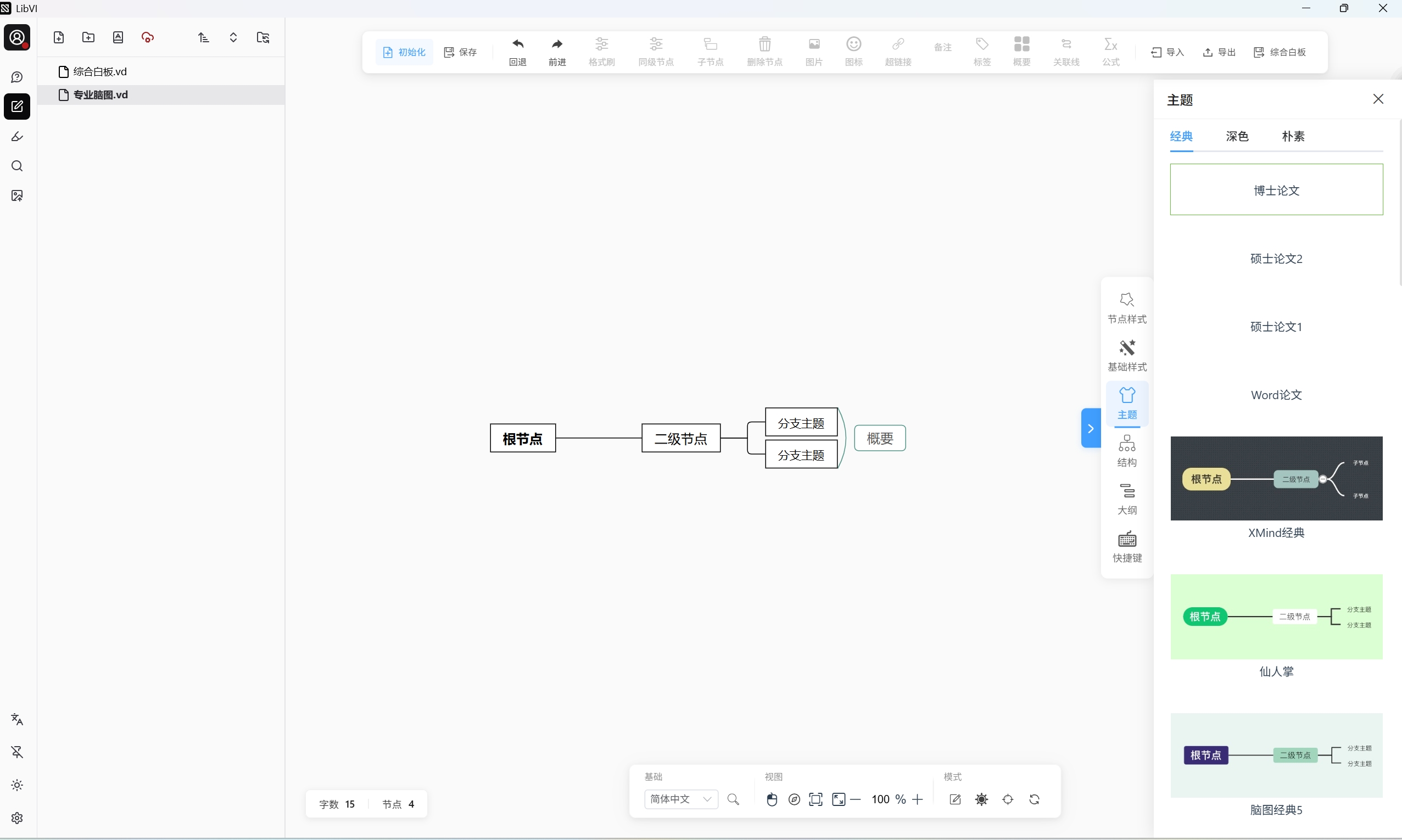The height and width of the screenshot is (840, 1402).
Task: Click the 导出 export button
Action: [x=1219, y=52]
